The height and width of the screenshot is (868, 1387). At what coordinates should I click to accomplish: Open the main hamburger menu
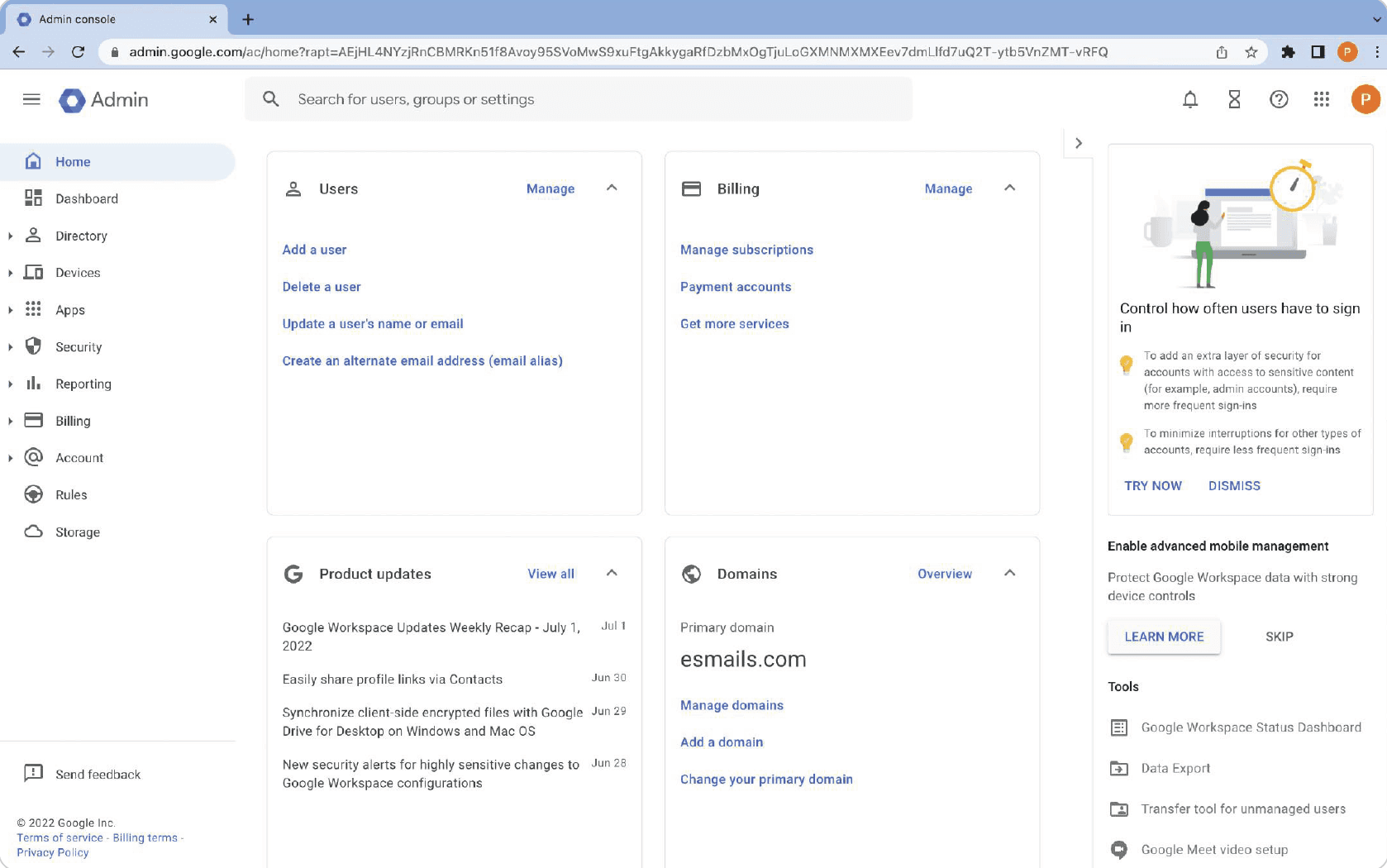(31, 100)
